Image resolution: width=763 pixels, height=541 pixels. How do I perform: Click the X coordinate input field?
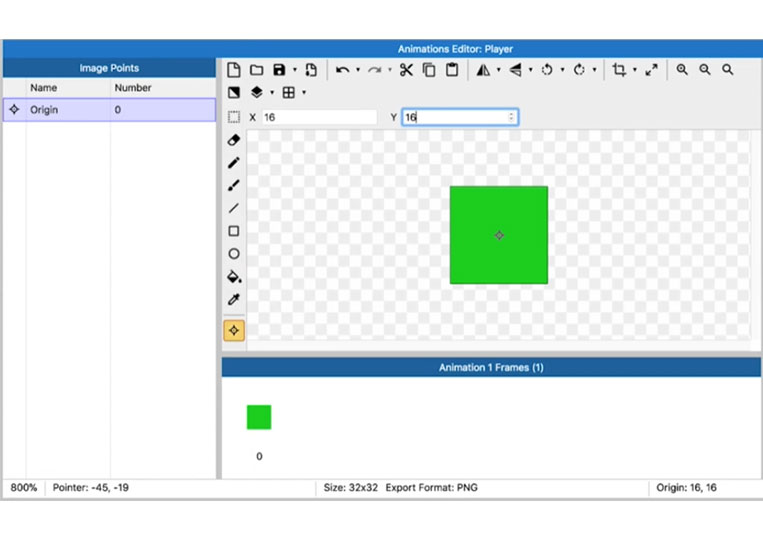(320, 117)
